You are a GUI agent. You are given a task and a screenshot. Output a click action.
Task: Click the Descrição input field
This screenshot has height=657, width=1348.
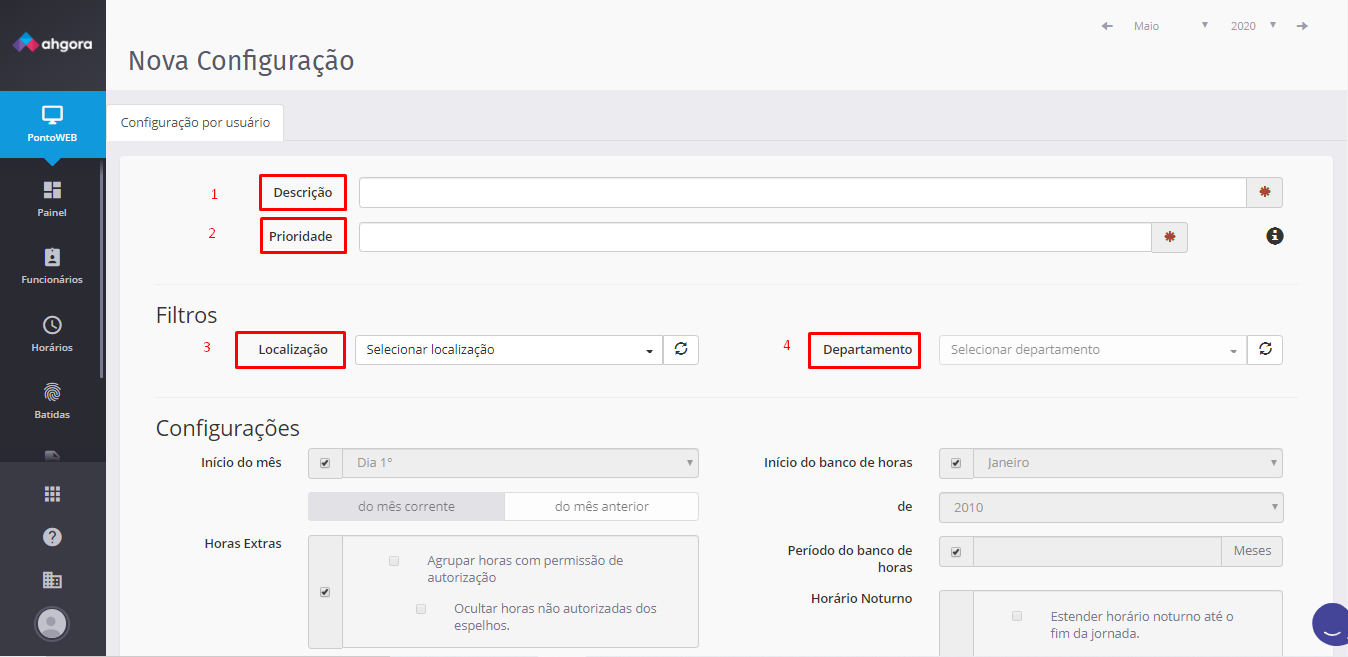(802, 192)
